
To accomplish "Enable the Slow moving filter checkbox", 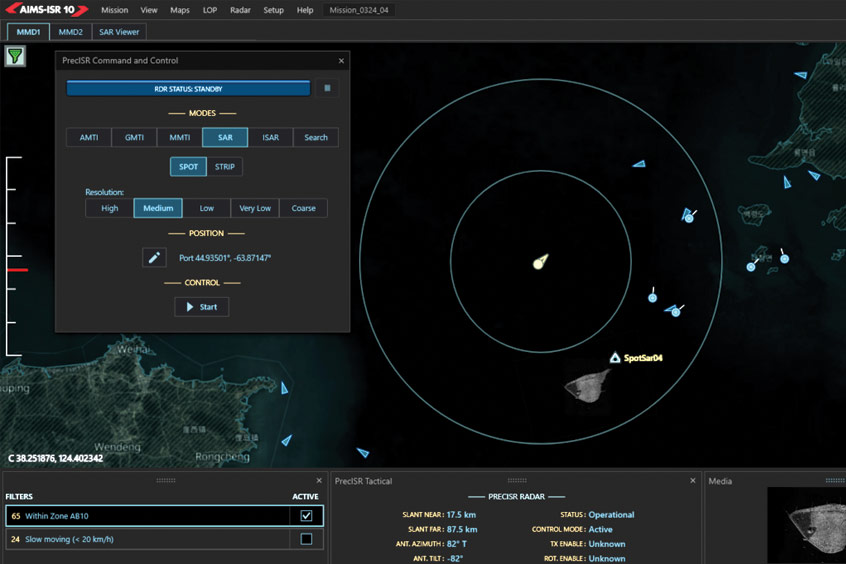I will click(306, 539).
